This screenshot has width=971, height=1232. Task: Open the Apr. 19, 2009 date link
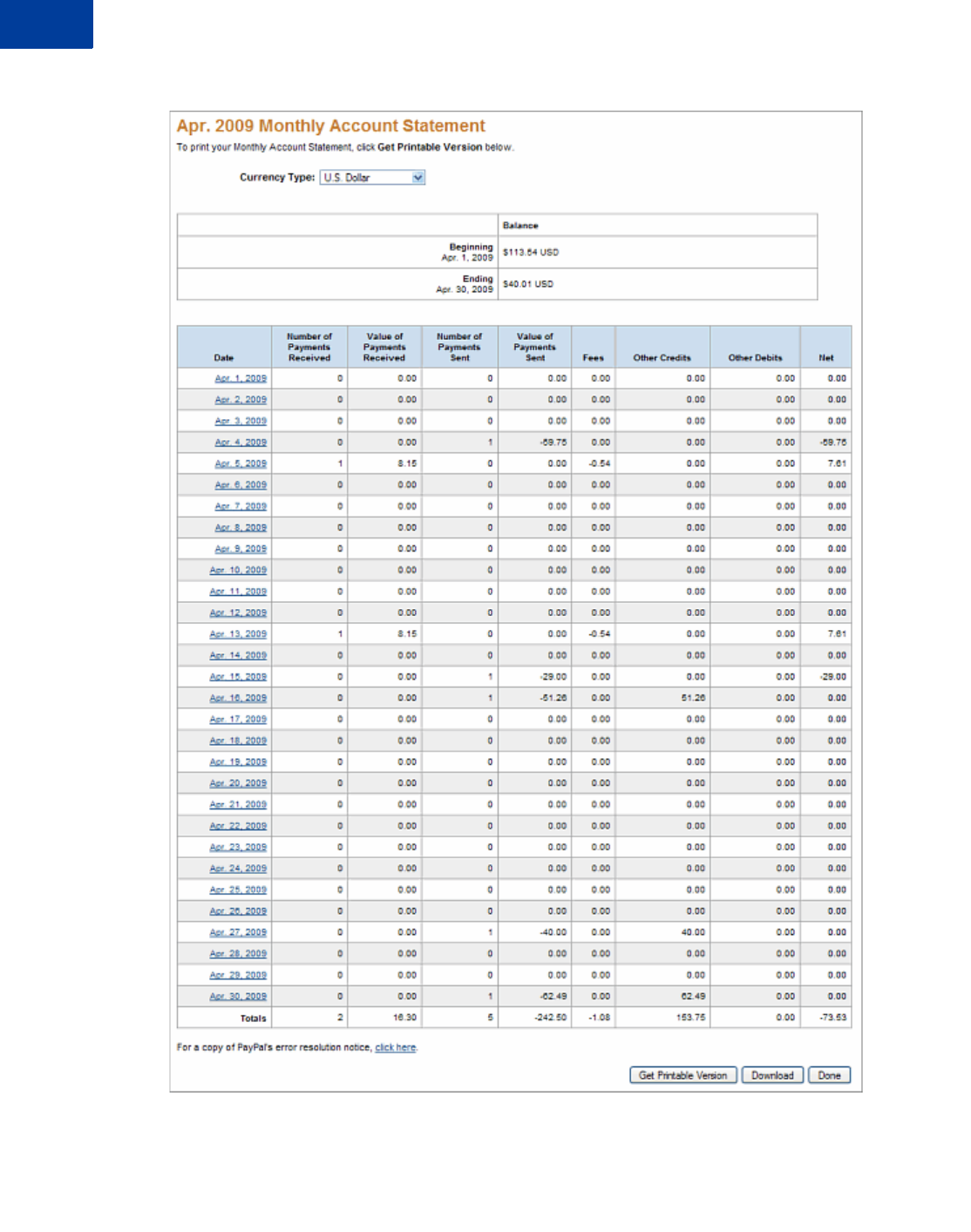[x=238, y=763]
